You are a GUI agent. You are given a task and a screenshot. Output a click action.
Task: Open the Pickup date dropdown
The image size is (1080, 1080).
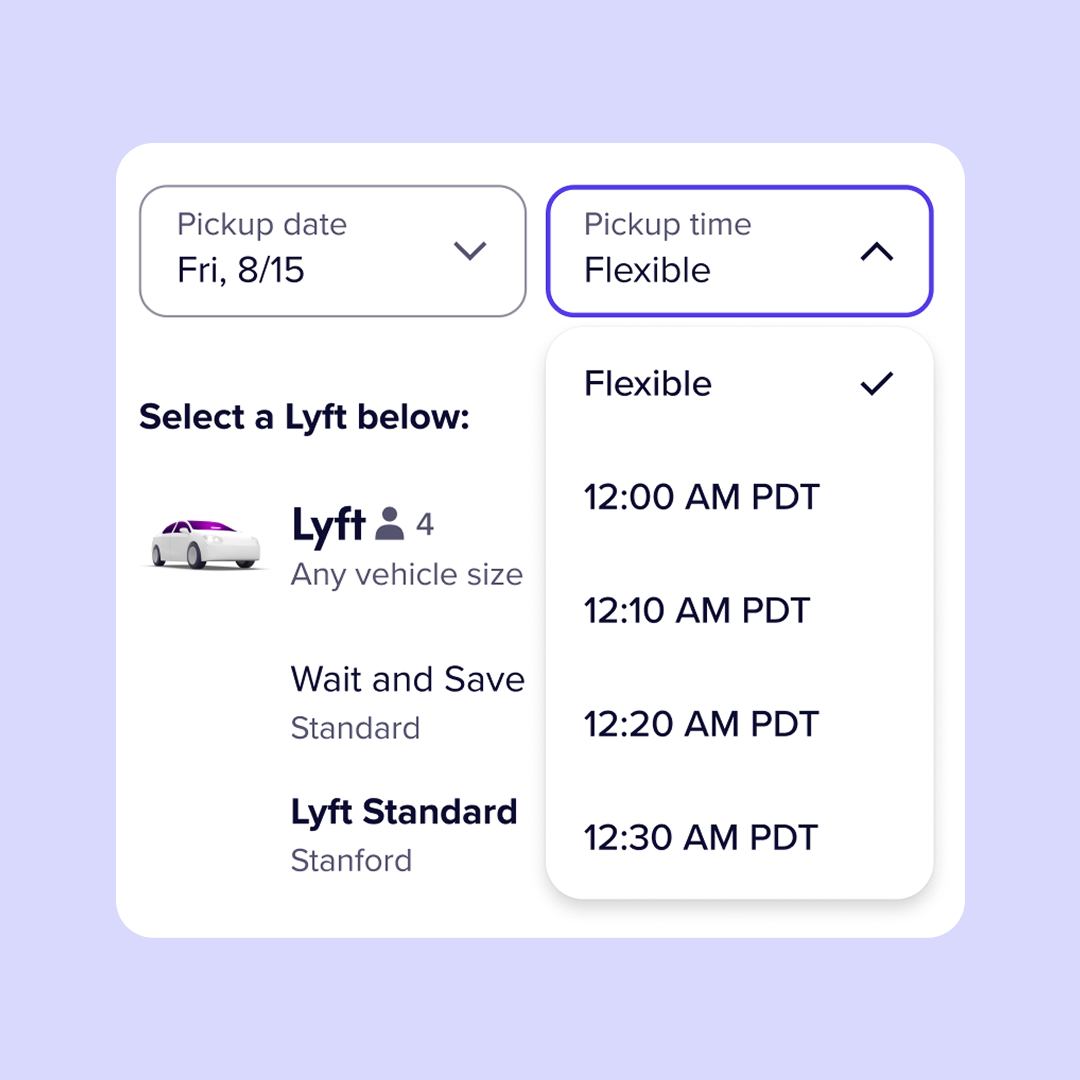pyautogui.click(x=332, y=251)
